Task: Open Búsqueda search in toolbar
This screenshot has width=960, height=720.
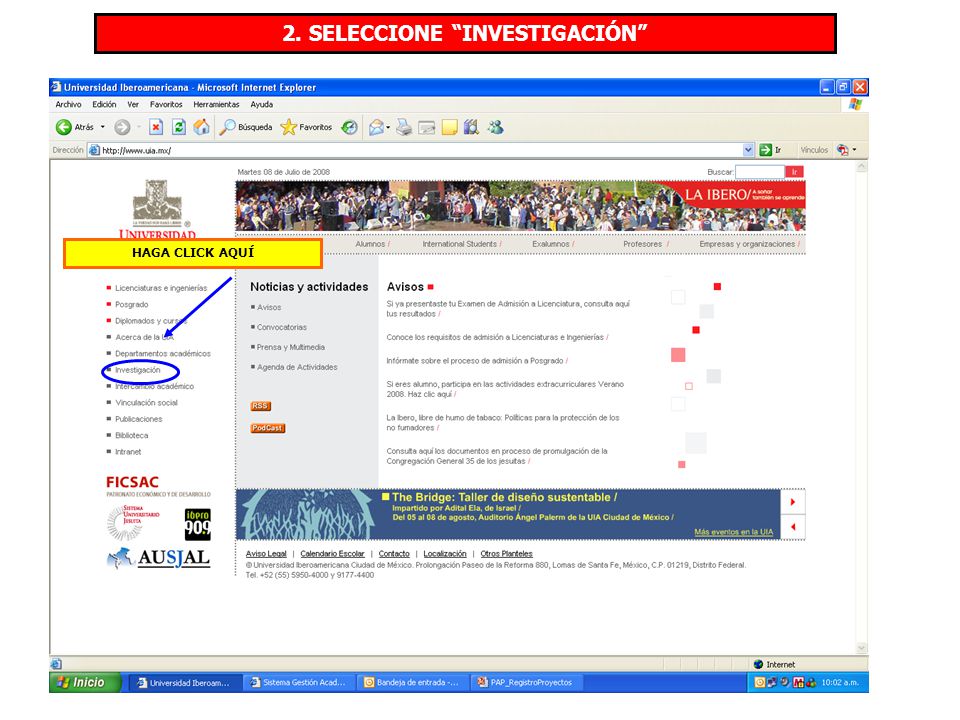Action: [246, 127]
